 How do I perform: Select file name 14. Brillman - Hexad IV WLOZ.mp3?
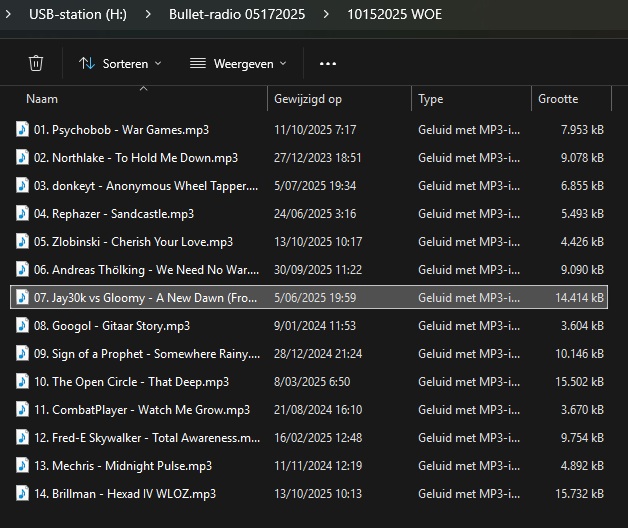click(x=125, y=494)
